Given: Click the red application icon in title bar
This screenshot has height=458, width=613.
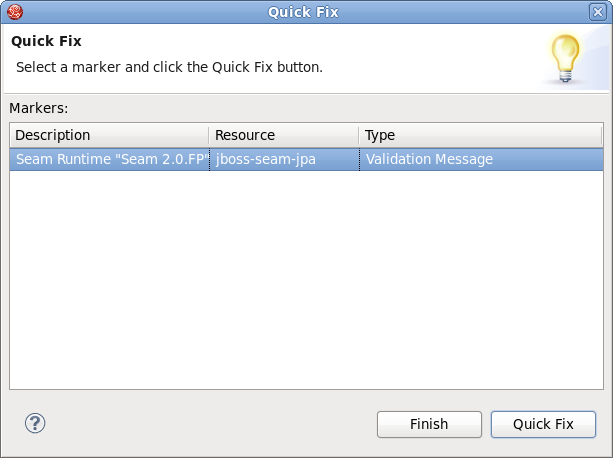Looking at the screenshot, I should click(x=14, y=12).
